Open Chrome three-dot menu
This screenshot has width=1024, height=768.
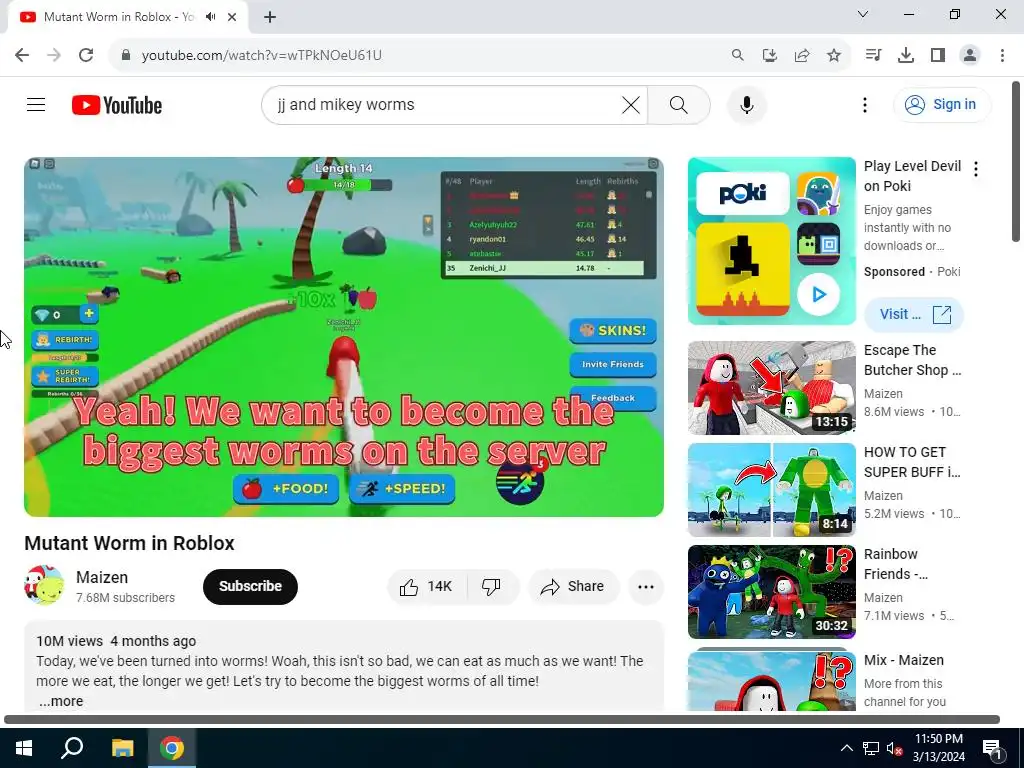(x=1002, y=55)
